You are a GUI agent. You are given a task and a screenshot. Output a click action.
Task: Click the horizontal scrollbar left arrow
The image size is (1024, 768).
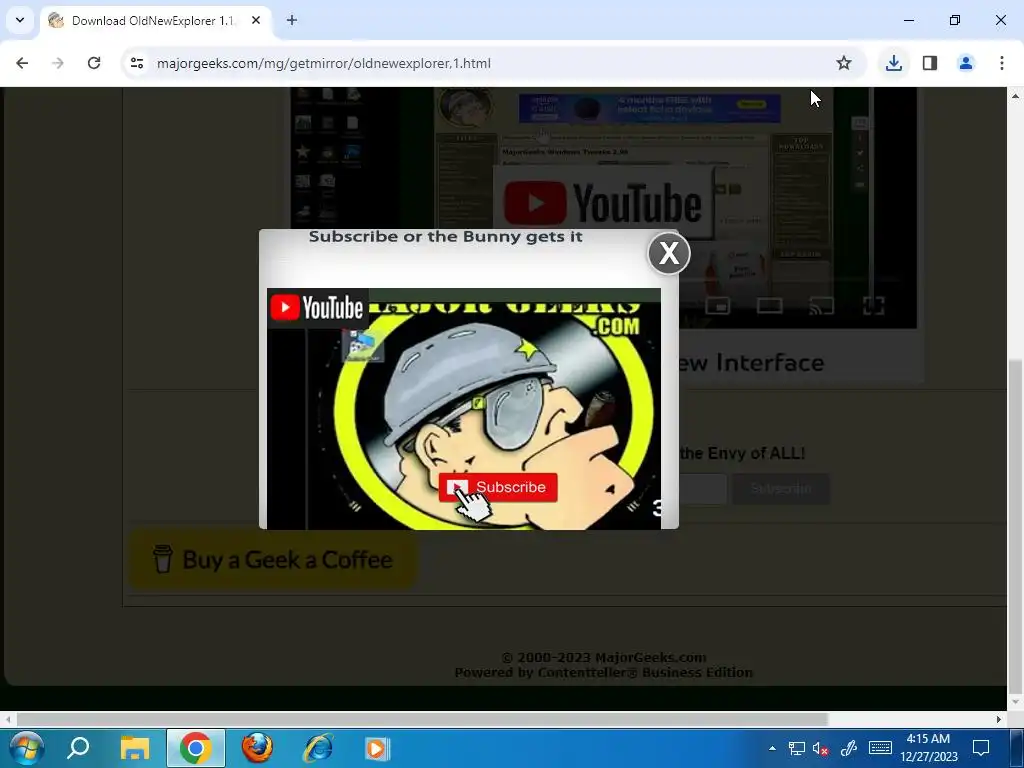pyautogui.click(x=8, y=719)
